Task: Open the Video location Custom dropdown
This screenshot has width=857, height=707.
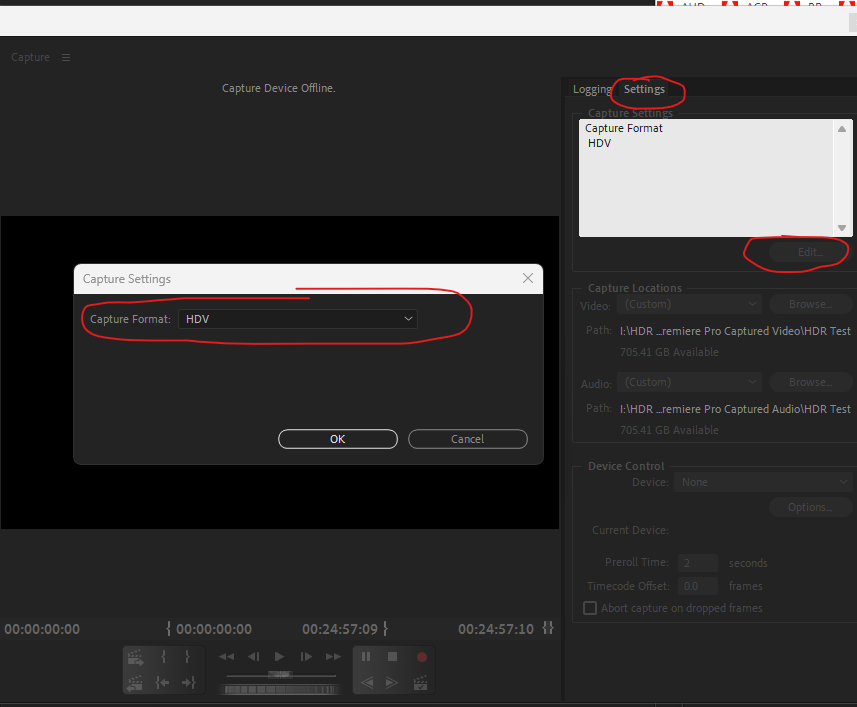Action: (x=689, y=304)
